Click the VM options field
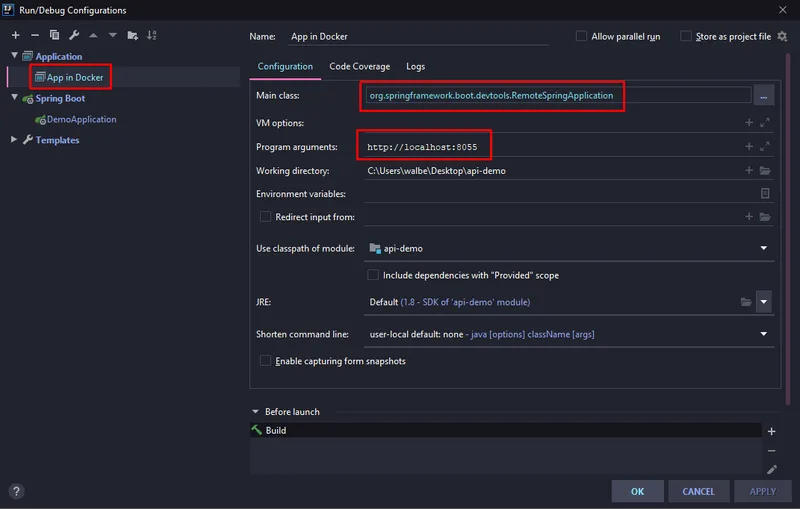 pos(552,123)
